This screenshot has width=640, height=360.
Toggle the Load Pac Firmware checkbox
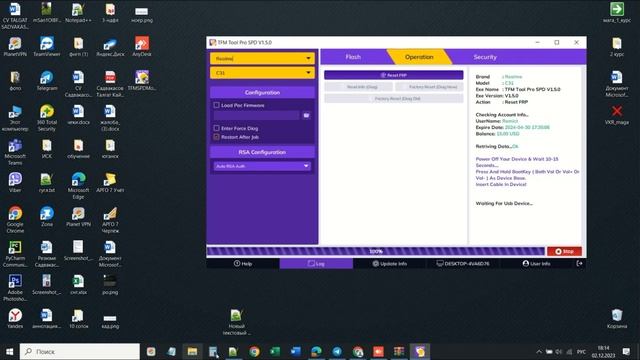pos(216,105)
